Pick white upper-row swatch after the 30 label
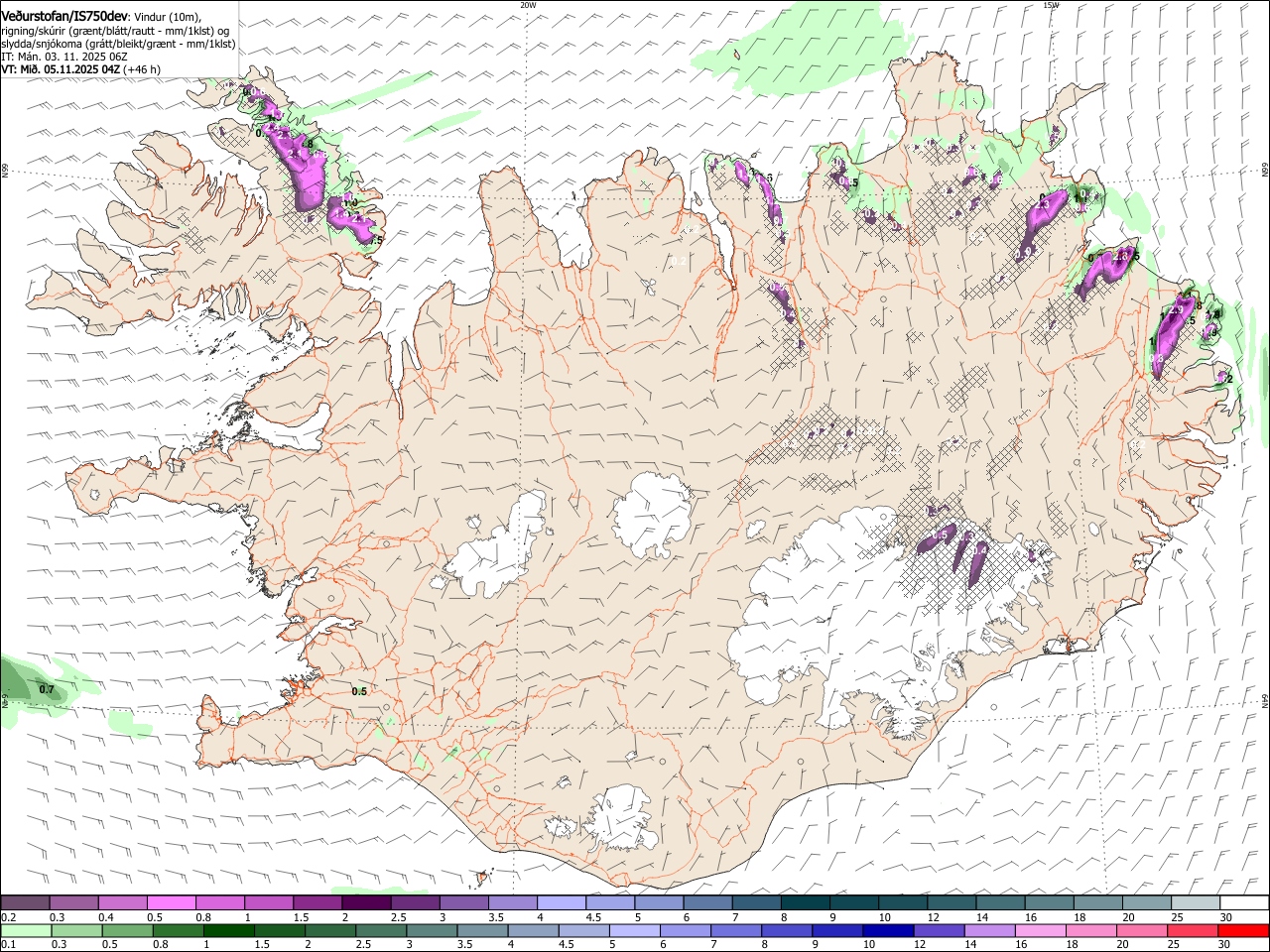 (1243, 903)
